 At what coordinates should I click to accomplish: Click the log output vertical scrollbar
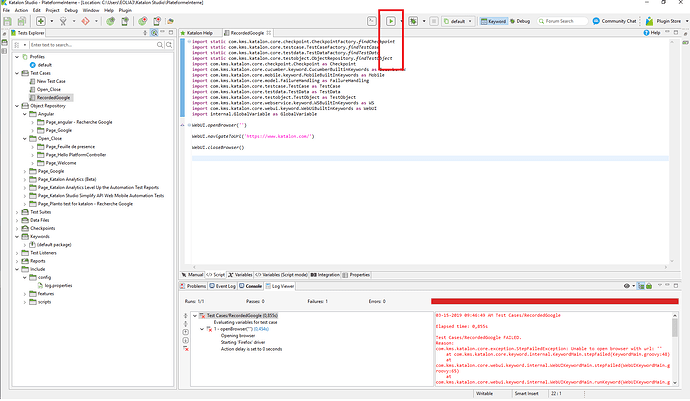coord(675,349)
